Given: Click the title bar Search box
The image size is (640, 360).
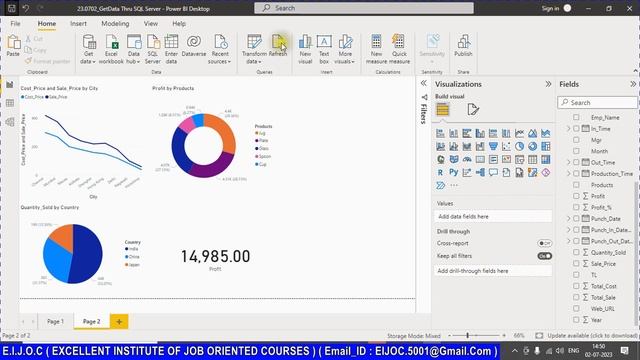Looking at the screenshot, I should (x=364, y=8).
